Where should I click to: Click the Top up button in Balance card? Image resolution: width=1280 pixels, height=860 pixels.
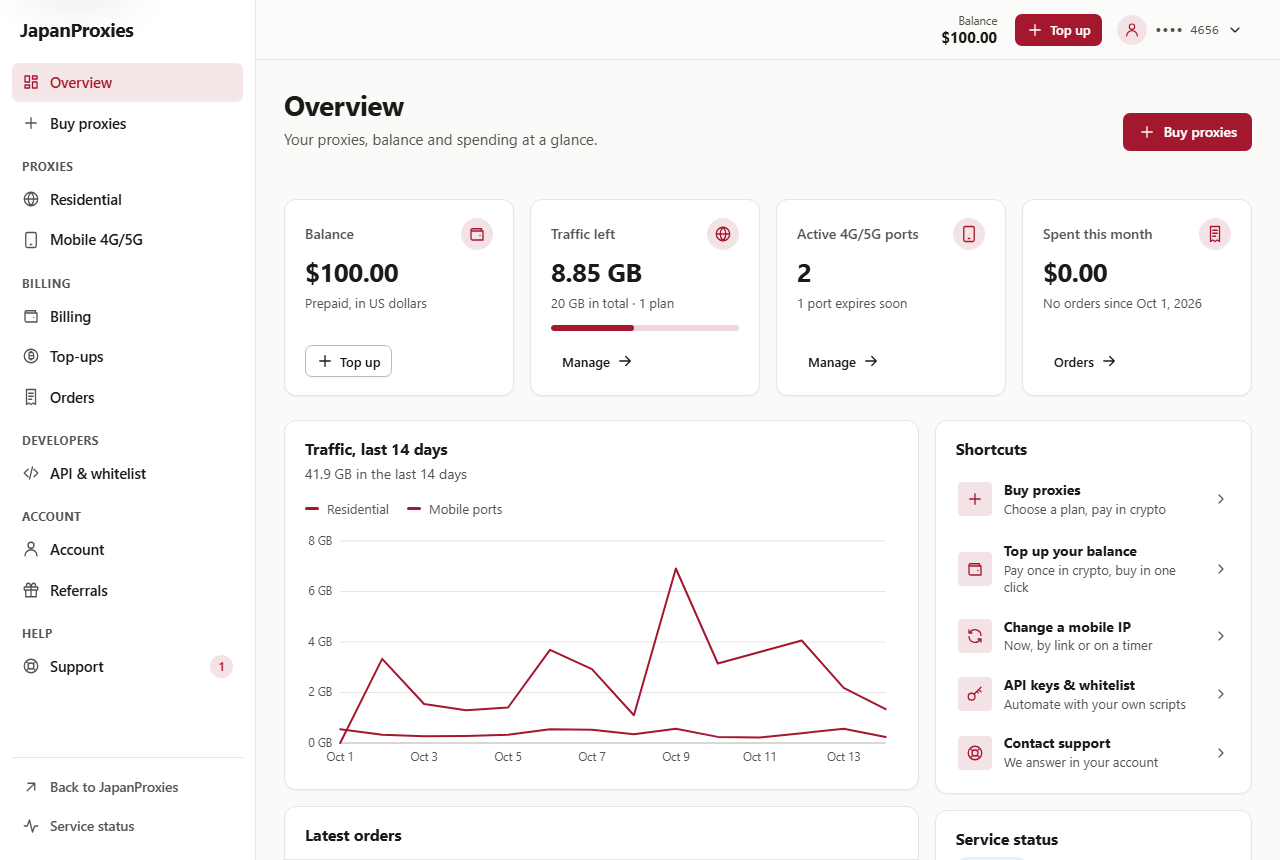coord(348,361)
